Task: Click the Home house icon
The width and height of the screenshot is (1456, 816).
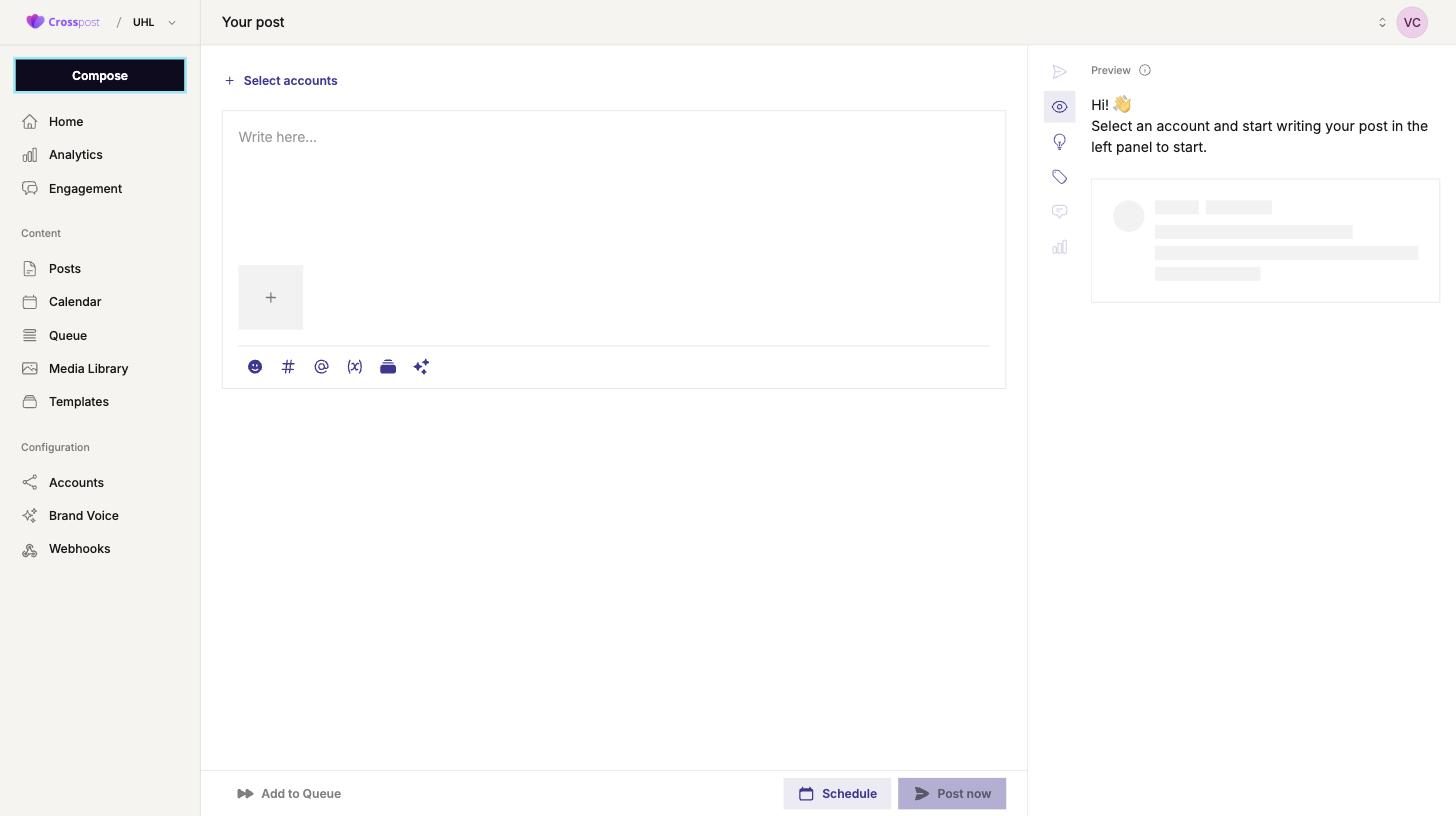Action: coord(30,122)
